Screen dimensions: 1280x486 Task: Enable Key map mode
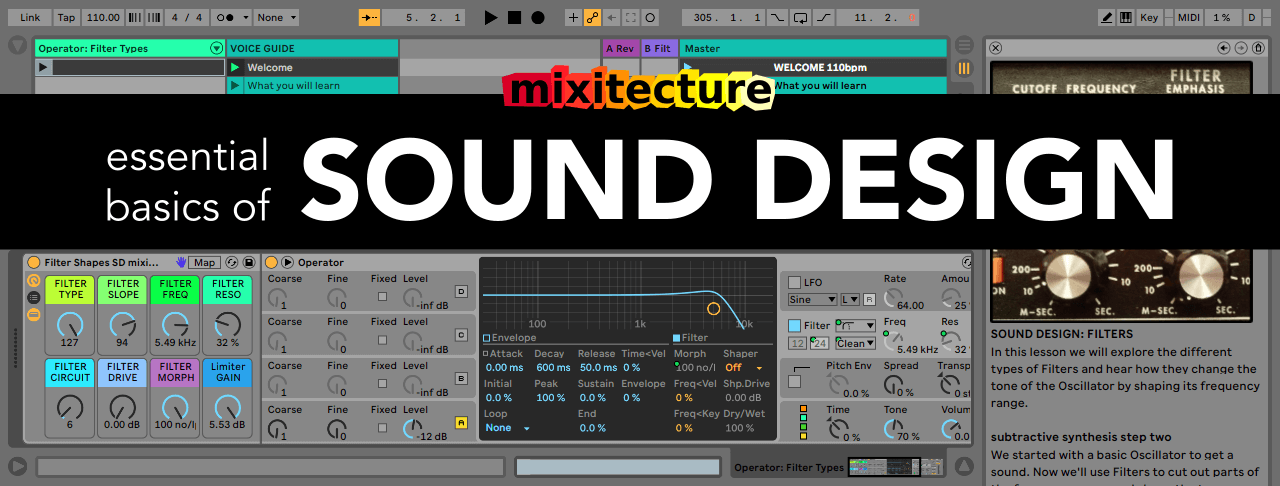pyautogui.click(x=1149, y=17)
